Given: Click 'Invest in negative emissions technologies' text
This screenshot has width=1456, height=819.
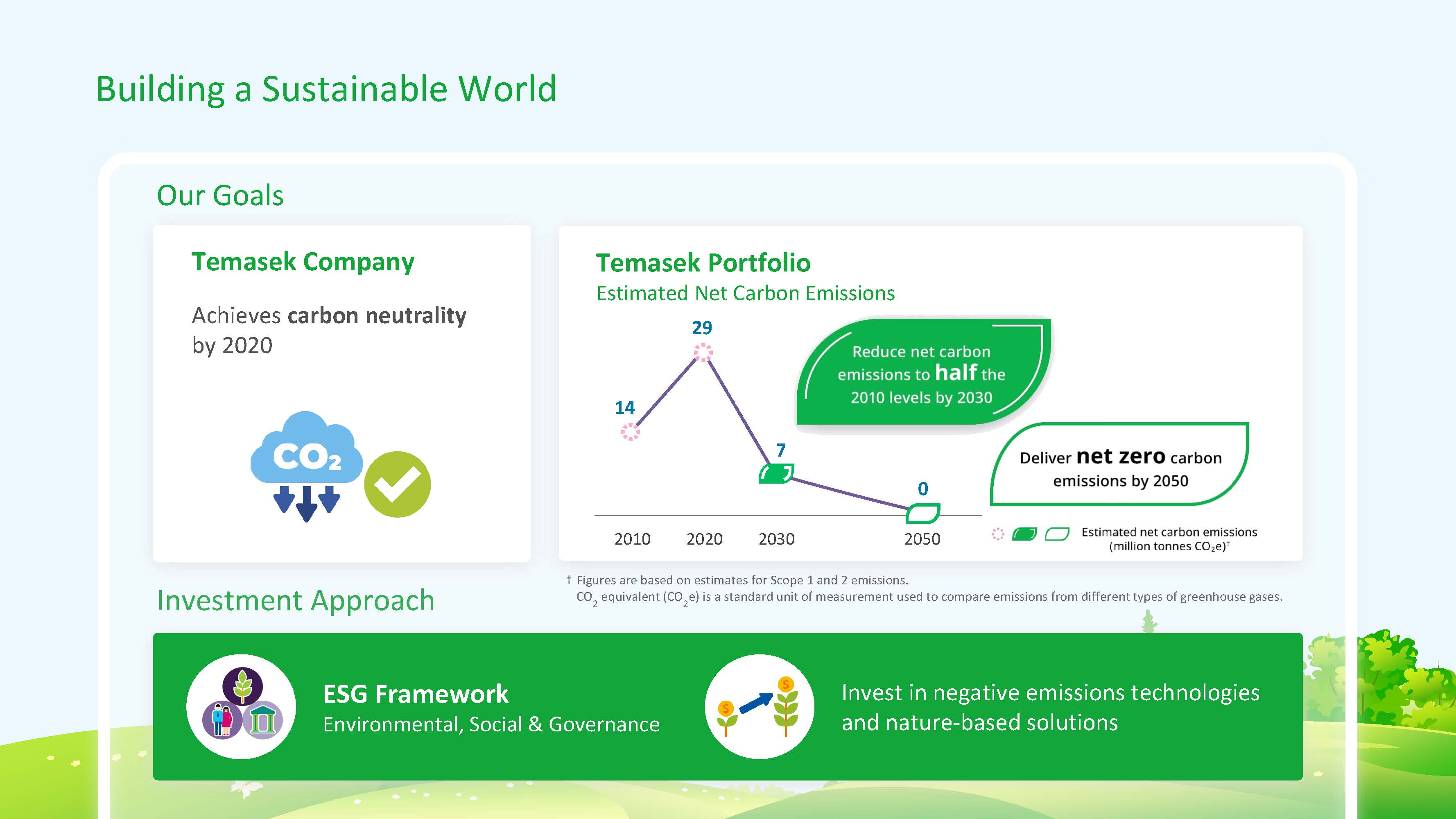Looking at the screenshot, I should (x=1050, y=693).
